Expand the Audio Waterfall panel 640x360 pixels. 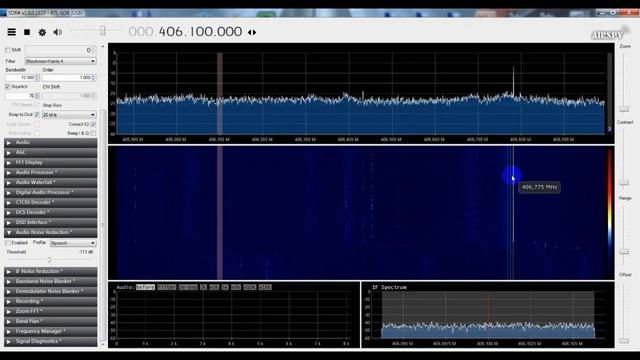pyautogui.click(x=51, y=182)
